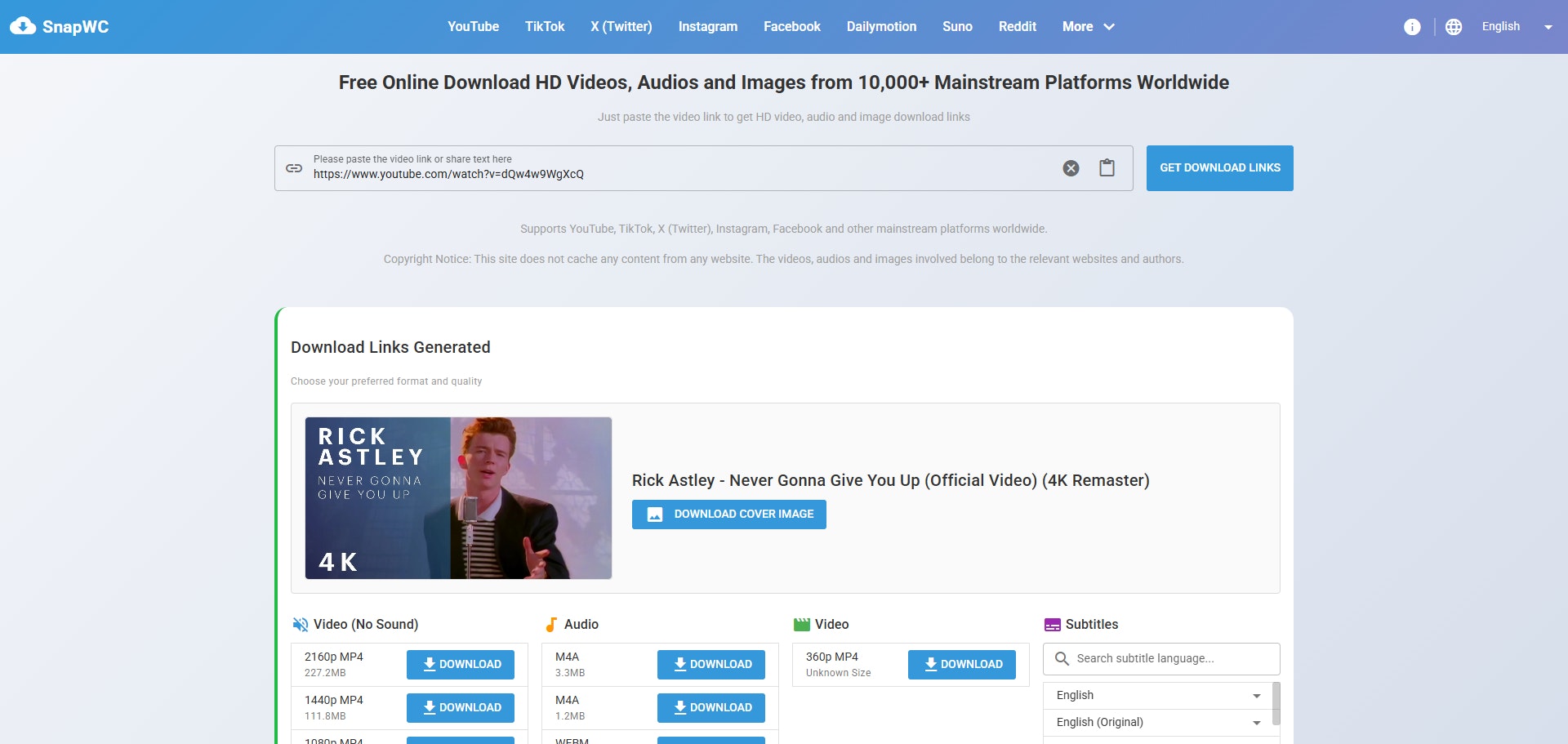Expand the More menu
1568x744 pixels.
click(x=1088, y=27)
